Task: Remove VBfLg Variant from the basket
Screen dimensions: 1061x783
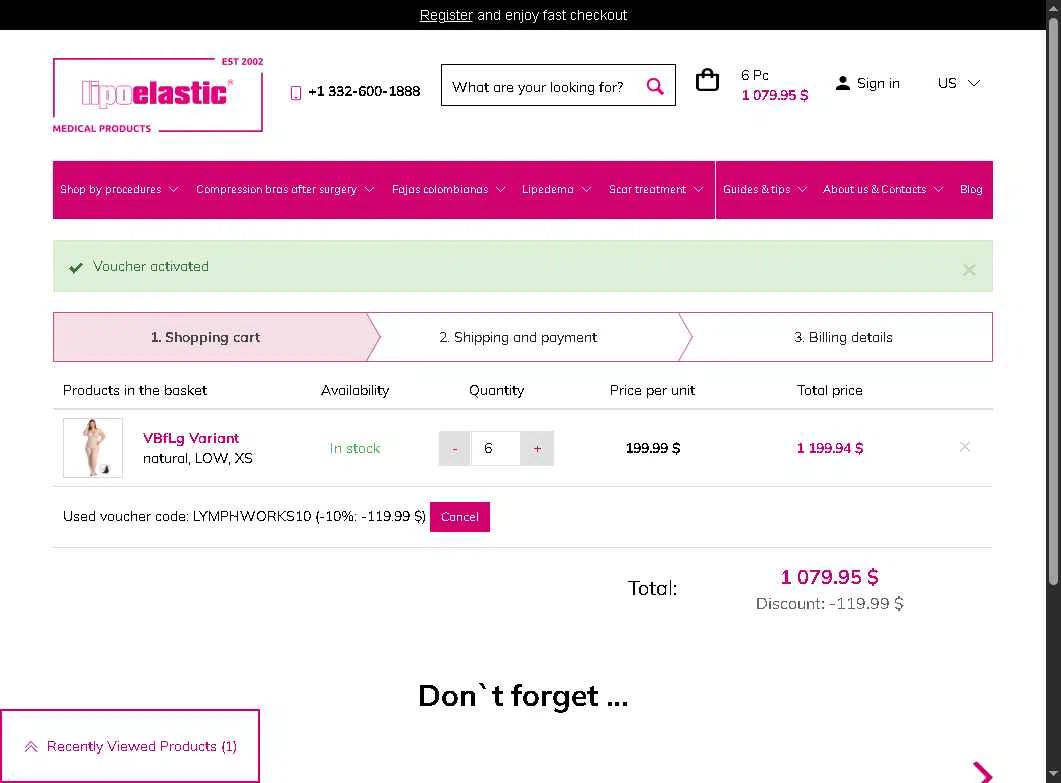Action: point(964,447)
